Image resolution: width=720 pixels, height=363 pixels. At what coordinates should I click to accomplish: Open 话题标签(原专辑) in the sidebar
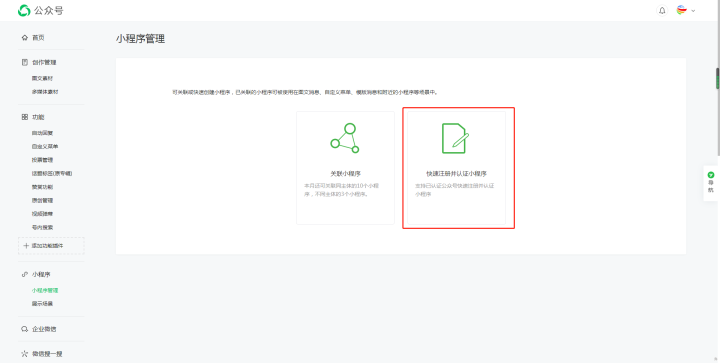[52, 173]
